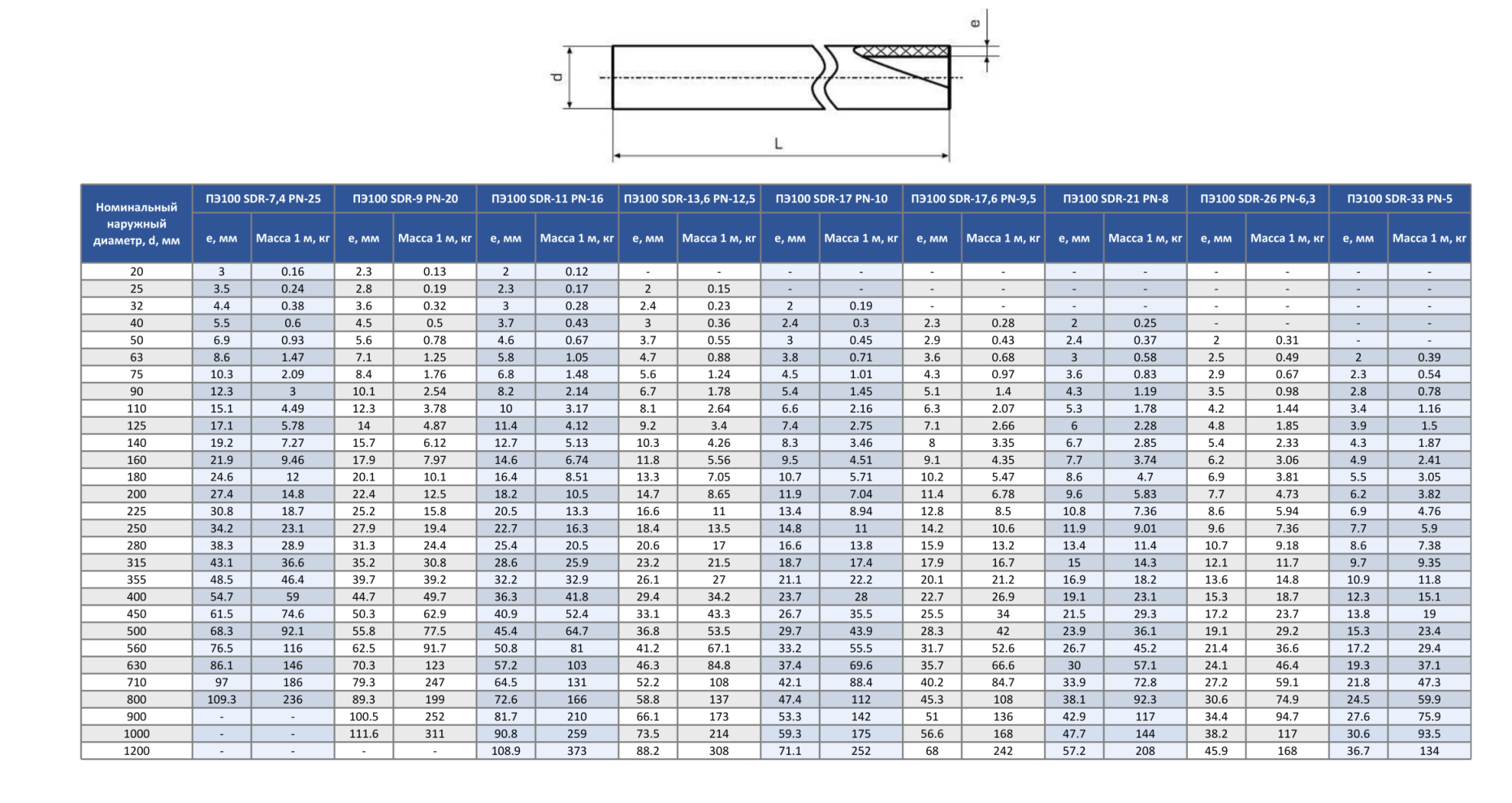1512x803 pixels.
Task: Click 'е, мм' subheader under SDR-7,4 PN-25
Action: (x=222, y=238)
